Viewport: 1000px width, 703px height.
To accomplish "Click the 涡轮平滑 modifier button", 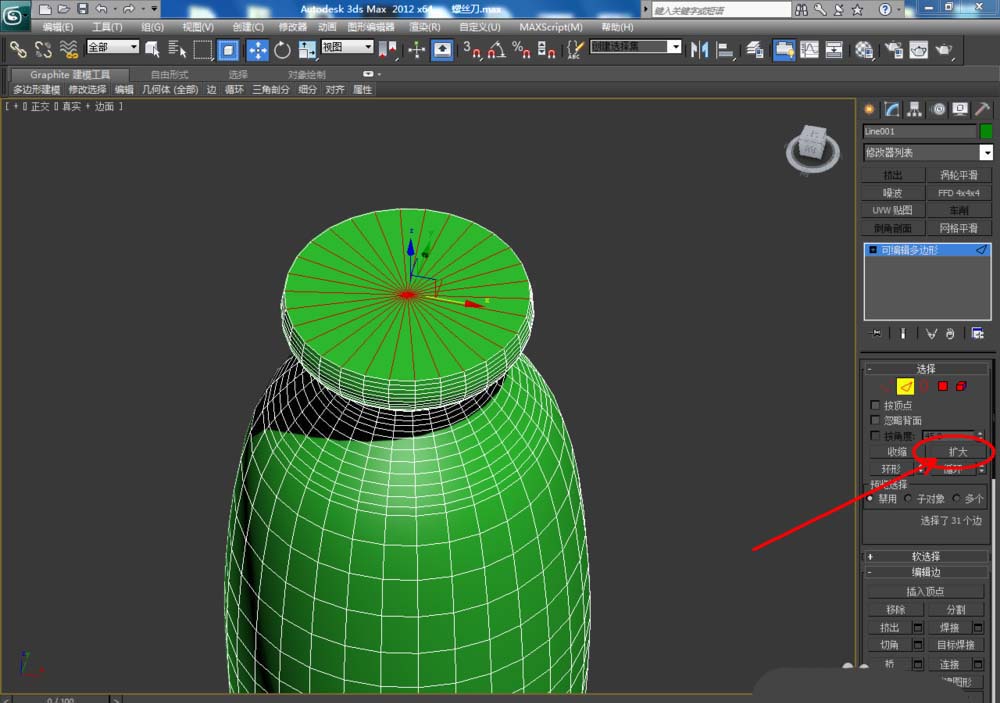I will tap(959, 175).
